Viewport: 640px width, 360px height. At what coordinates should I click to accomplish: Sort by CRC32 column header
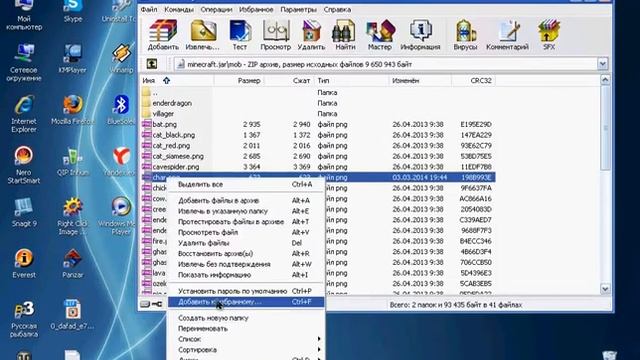tap(473, 80)
